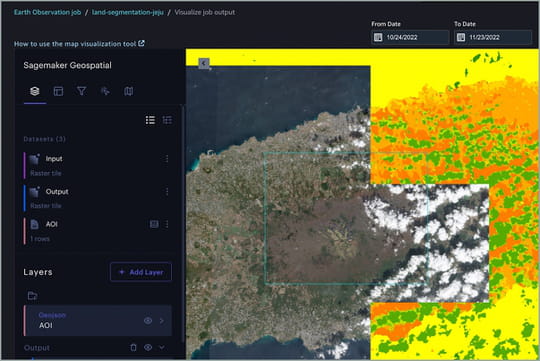
Task: Click the Add Layer button
Action: pyautogui.click(x=141, y=272)
